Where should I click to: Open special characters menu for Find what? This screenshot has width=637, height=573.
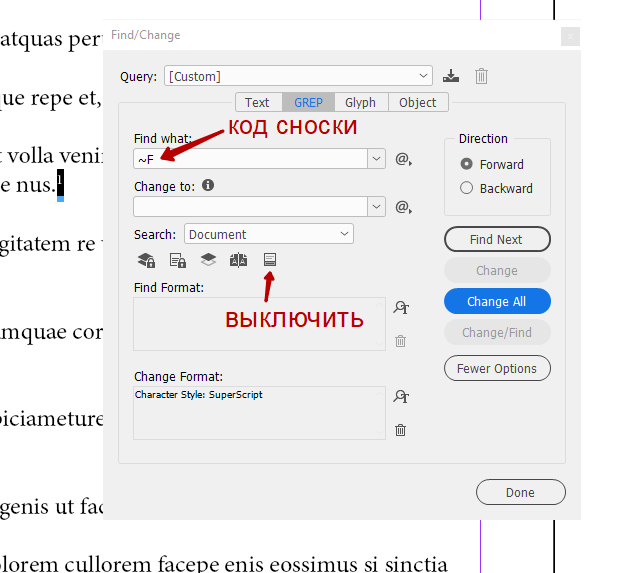coord(403,159)
